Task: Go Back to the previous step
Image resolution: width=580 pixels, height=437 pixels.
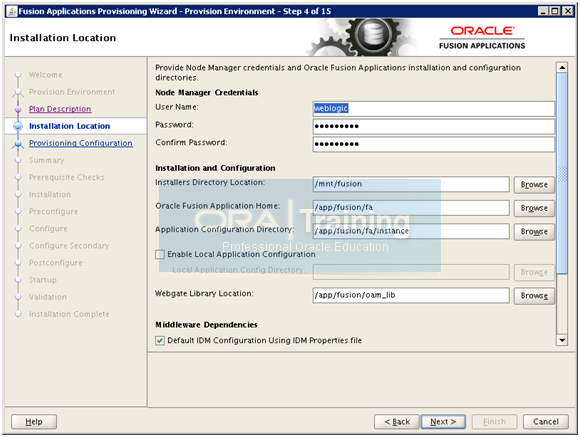Action: pyautogui.click(x=397, y=421)
